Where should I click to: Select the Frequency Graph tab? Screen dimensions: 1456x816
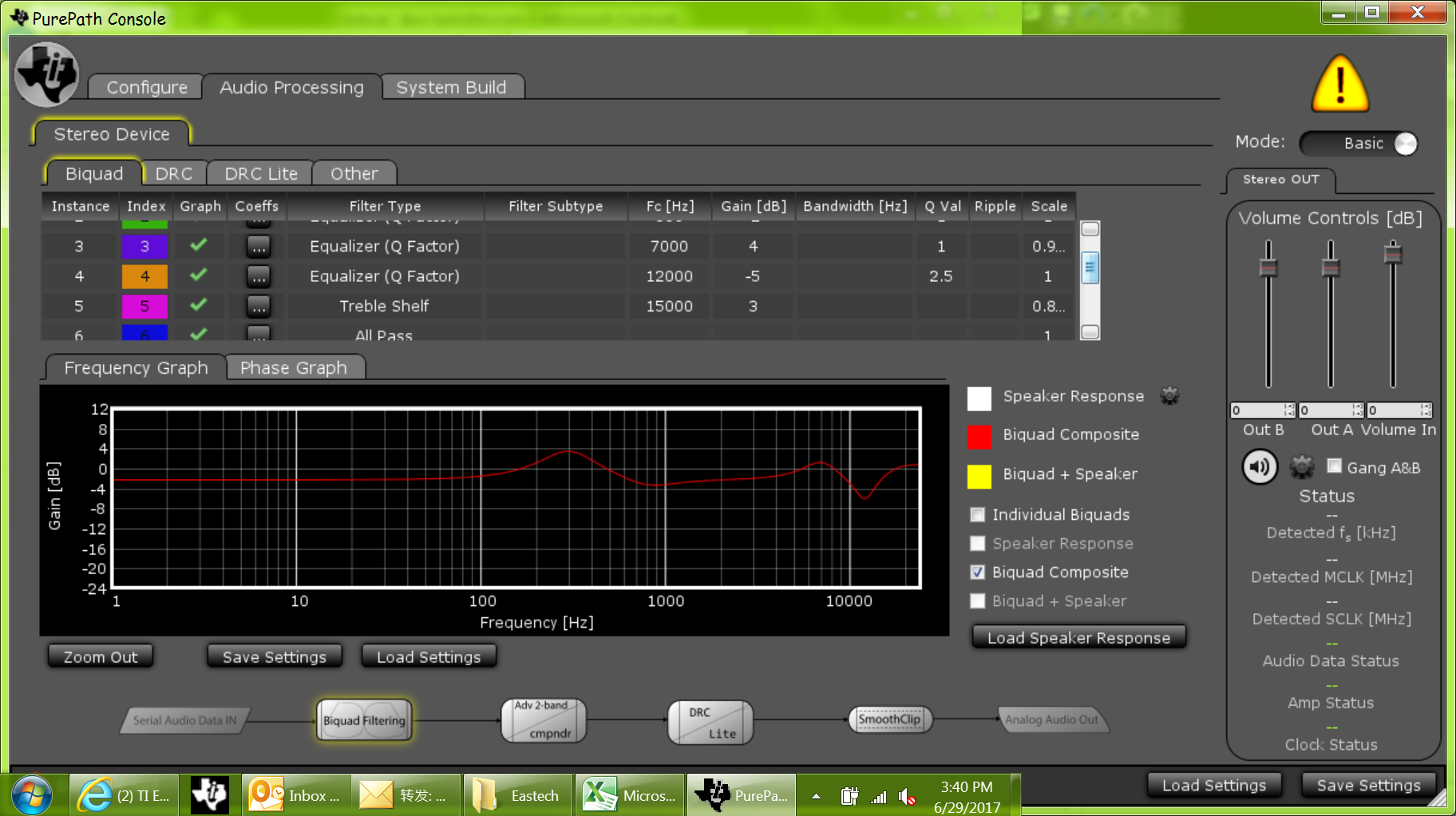tap(136, 368)
